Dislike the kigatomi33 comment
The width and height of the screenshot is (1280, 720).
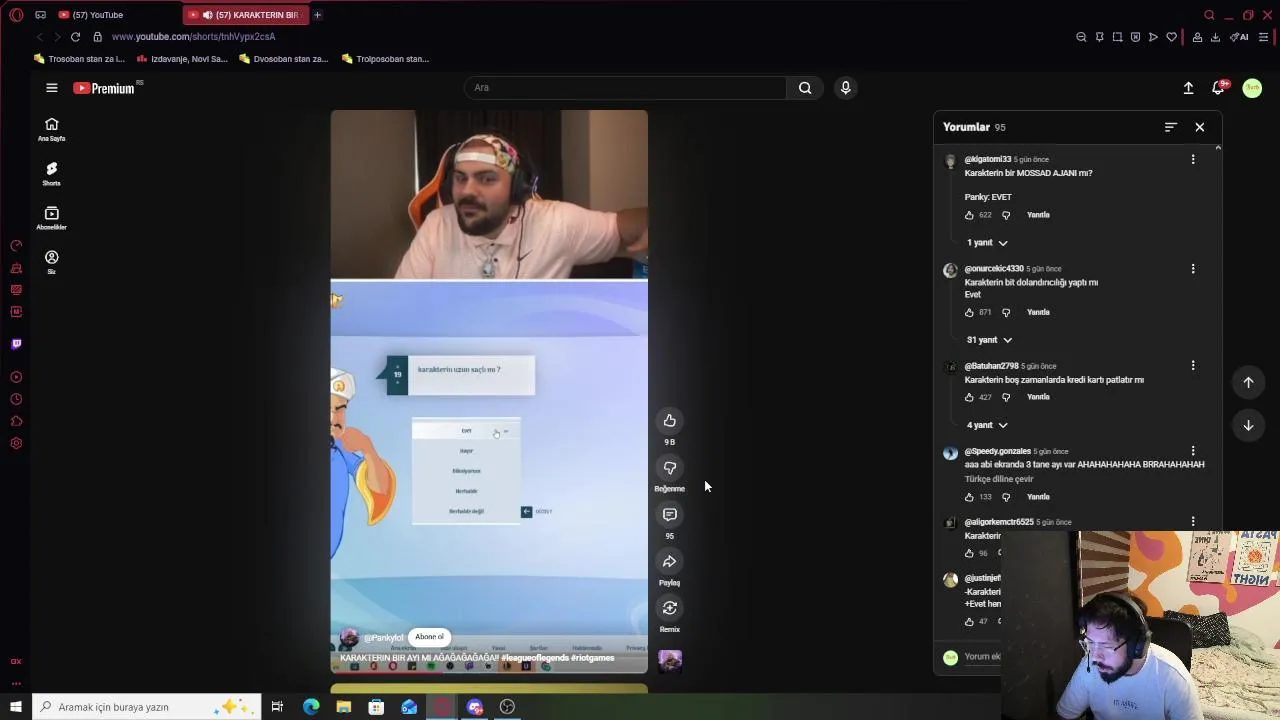coord(1006,215)
